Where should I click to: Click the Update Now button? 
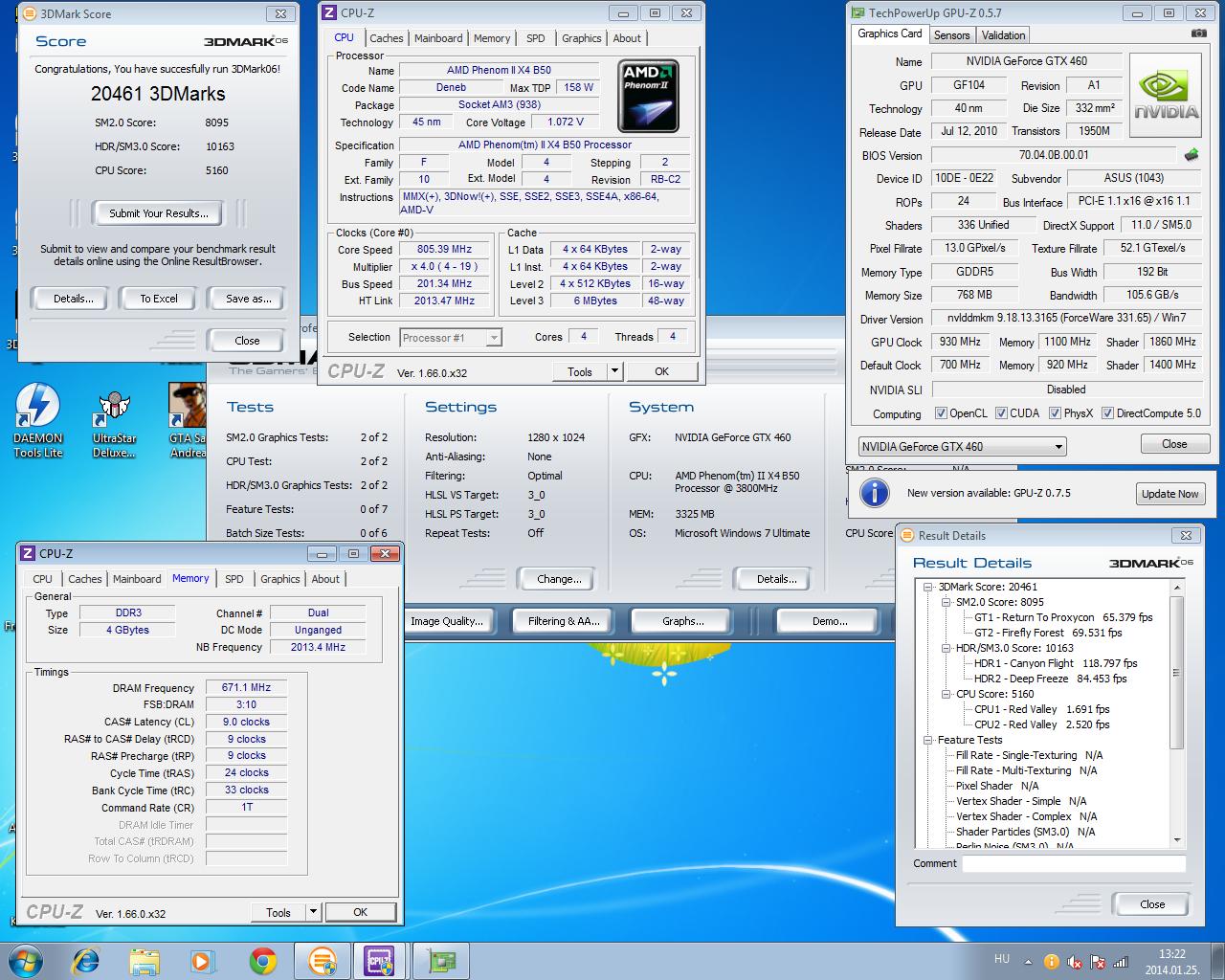[1169, 494]
